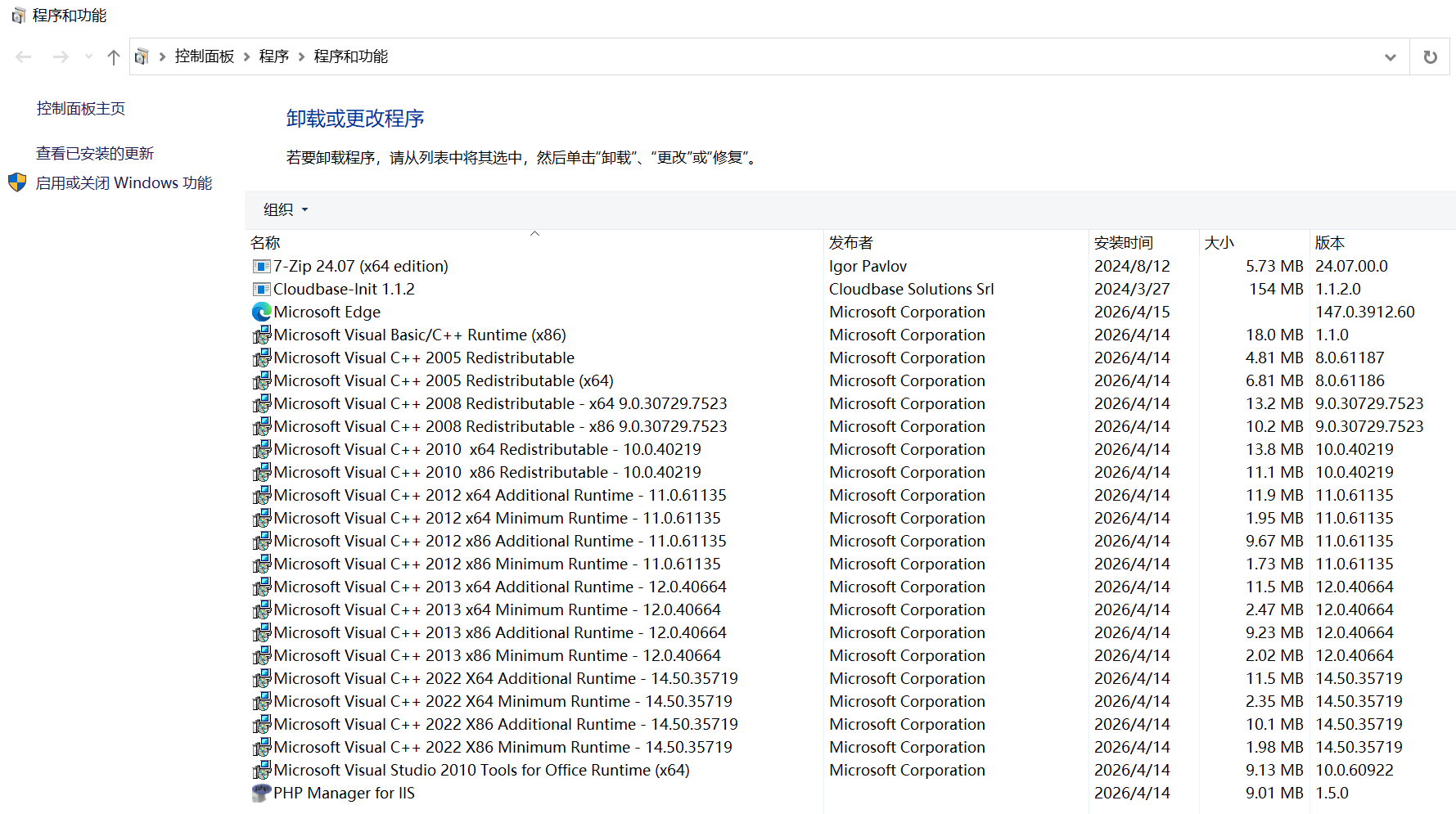Click the Visual Basic/C++ Runtime (x86) icon

click(x=261, y=335)
